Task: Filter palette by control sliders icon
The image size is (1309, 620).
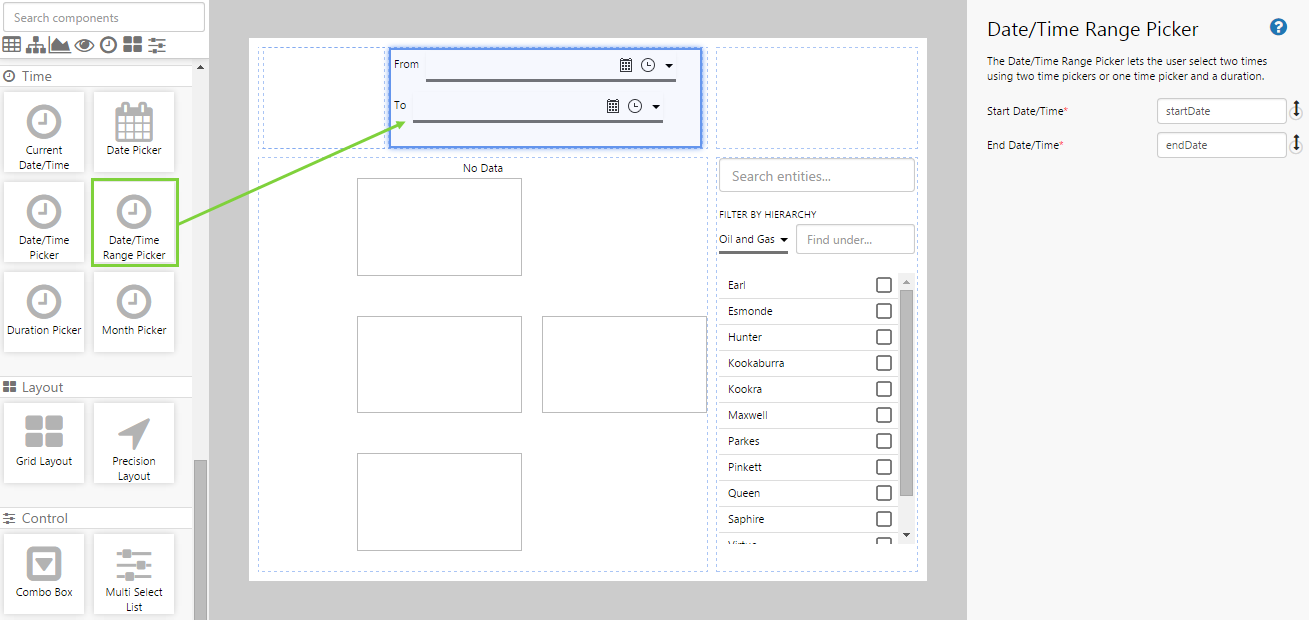Action: coord(157,45)
